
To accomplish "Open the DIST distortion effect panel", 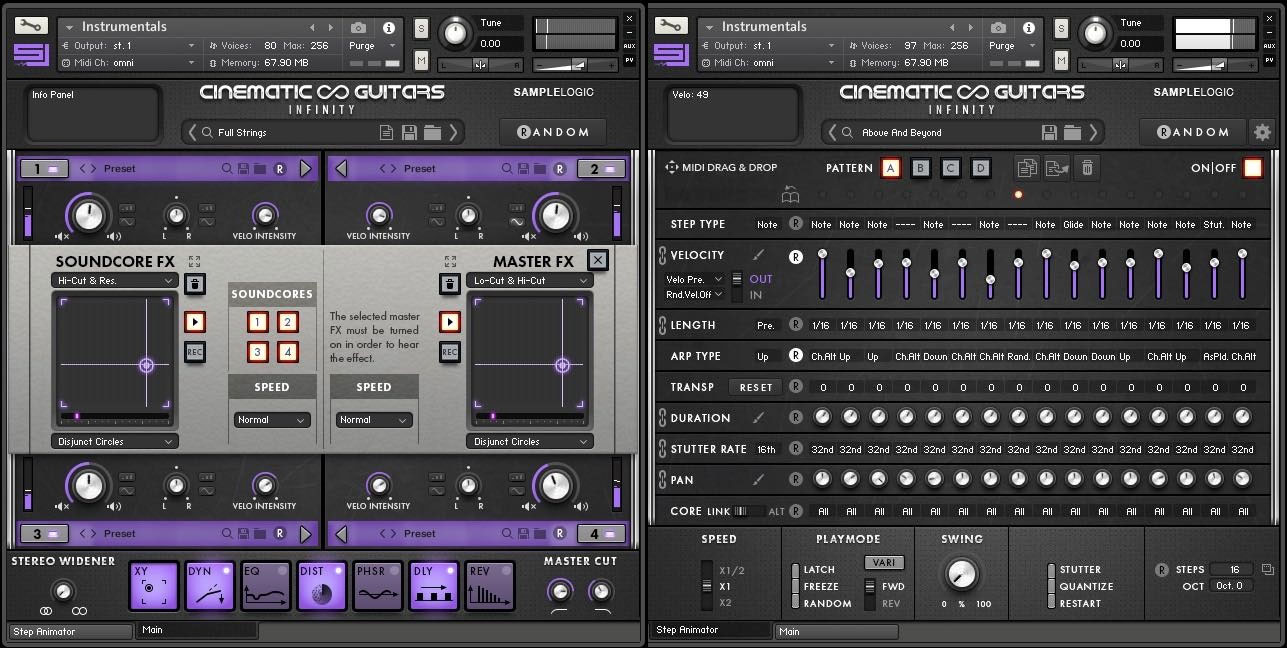I will coord(322,586).
